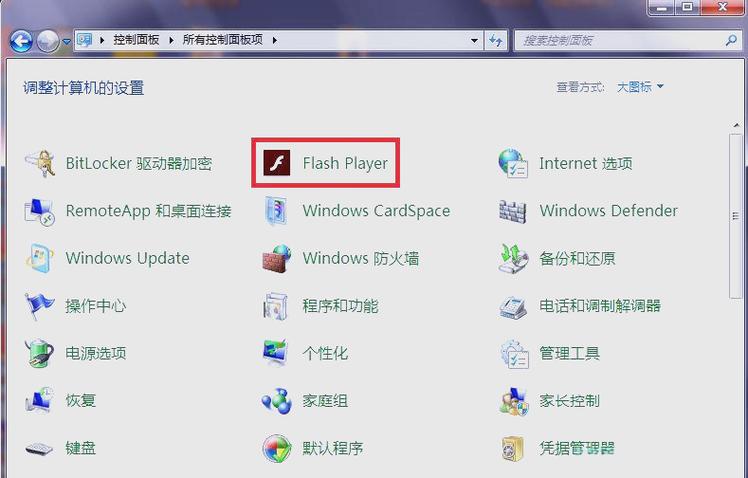This screenshot has width=748, height=478.
Task: Click the refresh button beside address bar
Action: [x=496, y=41]
